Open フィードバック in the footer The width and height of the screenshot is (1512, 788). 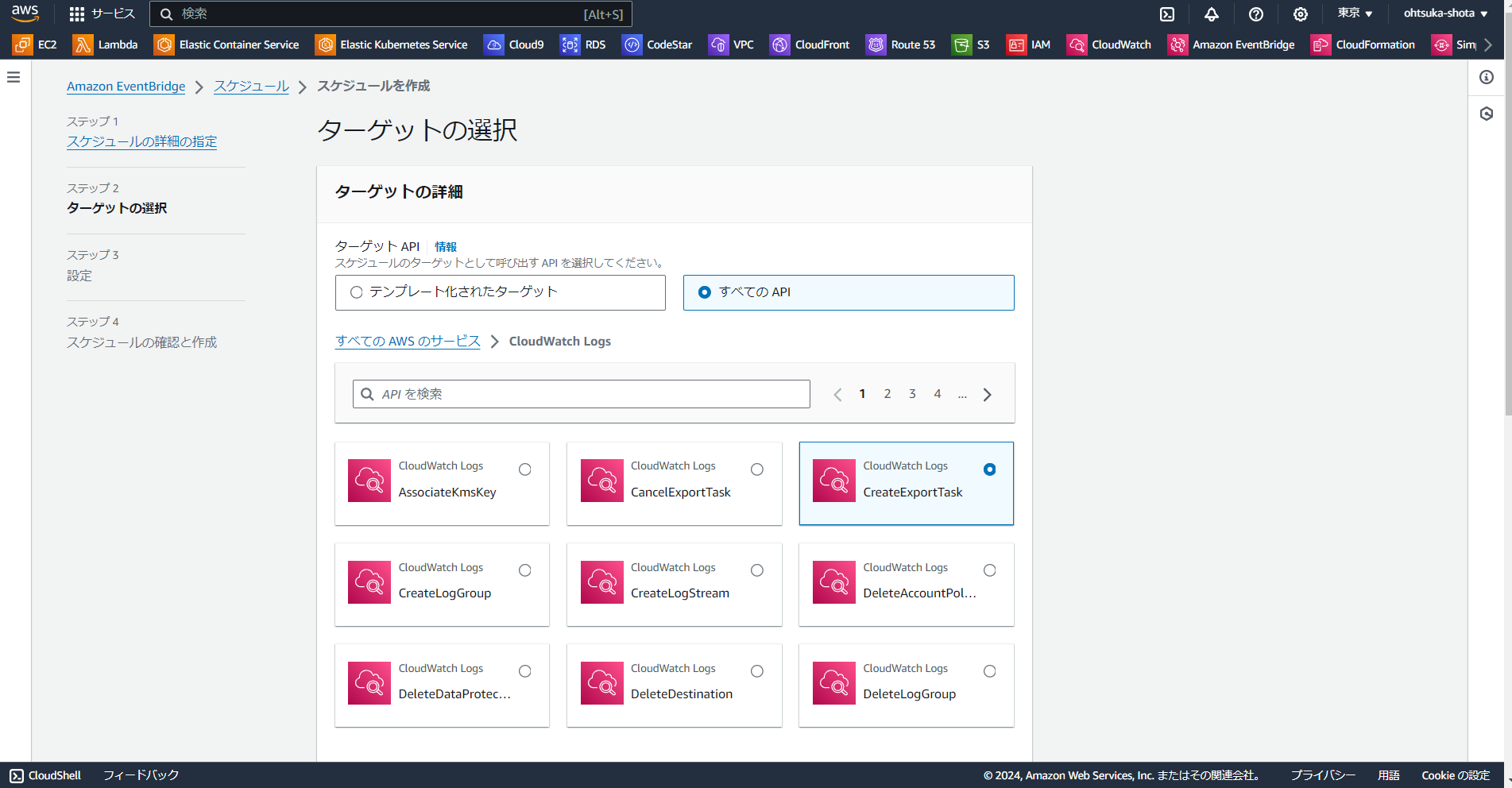141,775
